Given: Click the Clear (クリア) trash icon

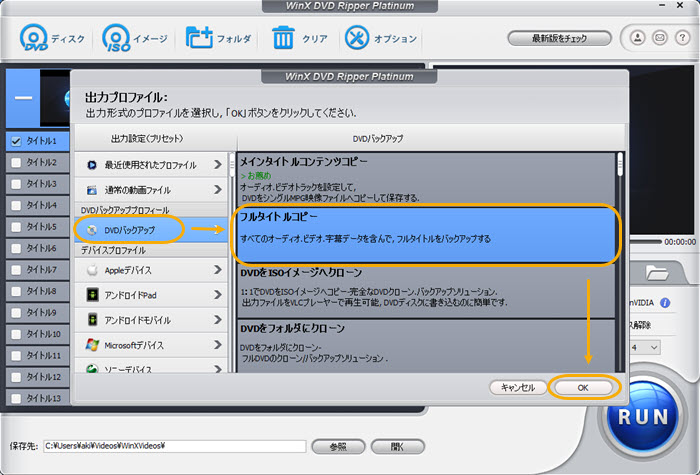Looking at the screenshot, I should tap(283, 38).
